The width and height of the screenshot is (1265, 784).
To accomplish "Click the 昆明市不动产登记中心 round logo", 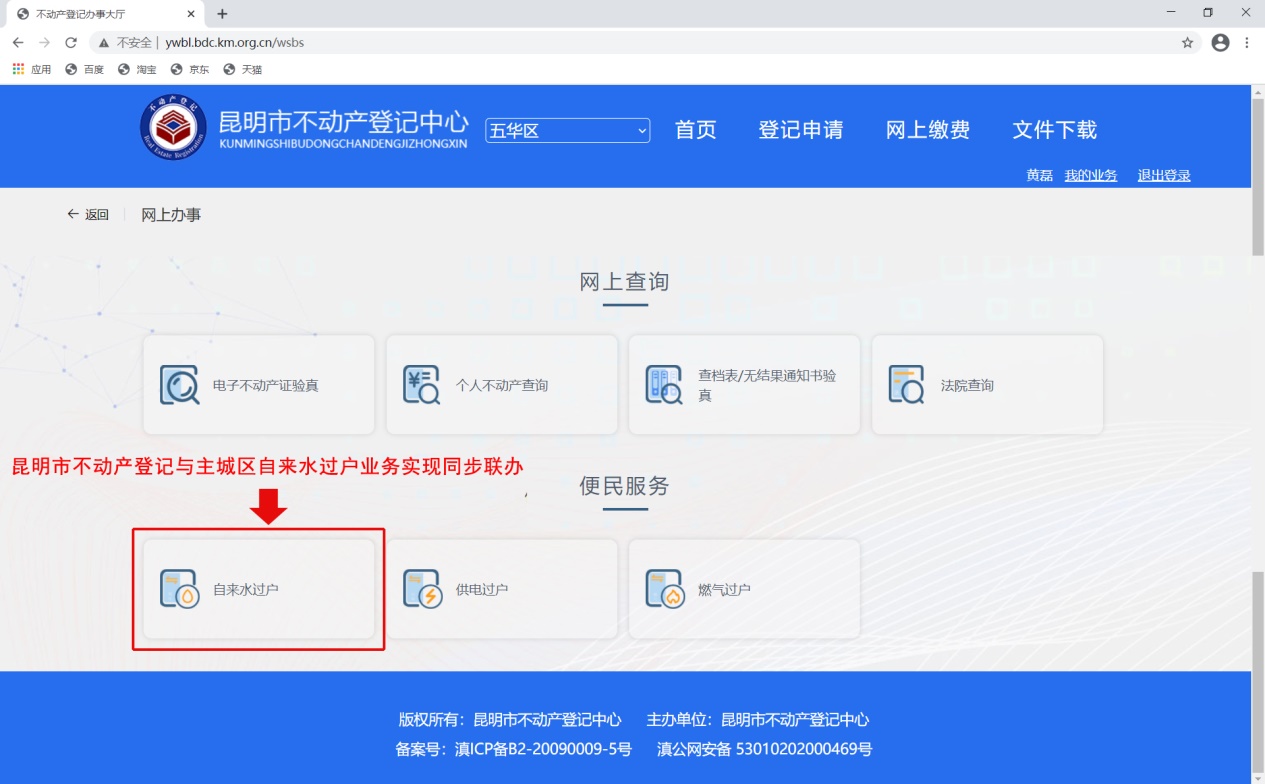I will click(173, 126).
